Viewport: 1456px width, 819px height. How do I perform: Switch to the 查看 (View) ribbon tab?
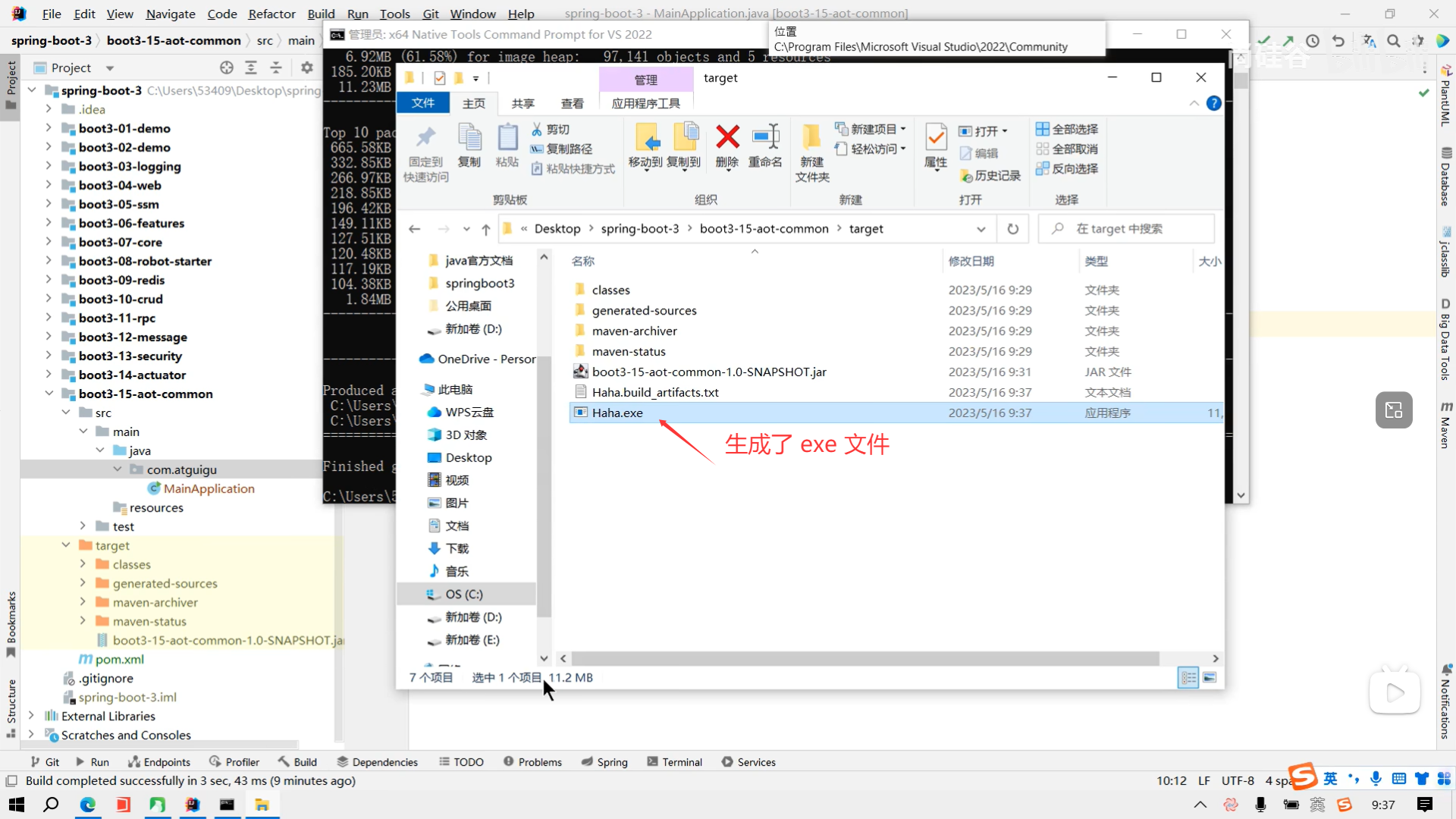click(x=572, y=103)
